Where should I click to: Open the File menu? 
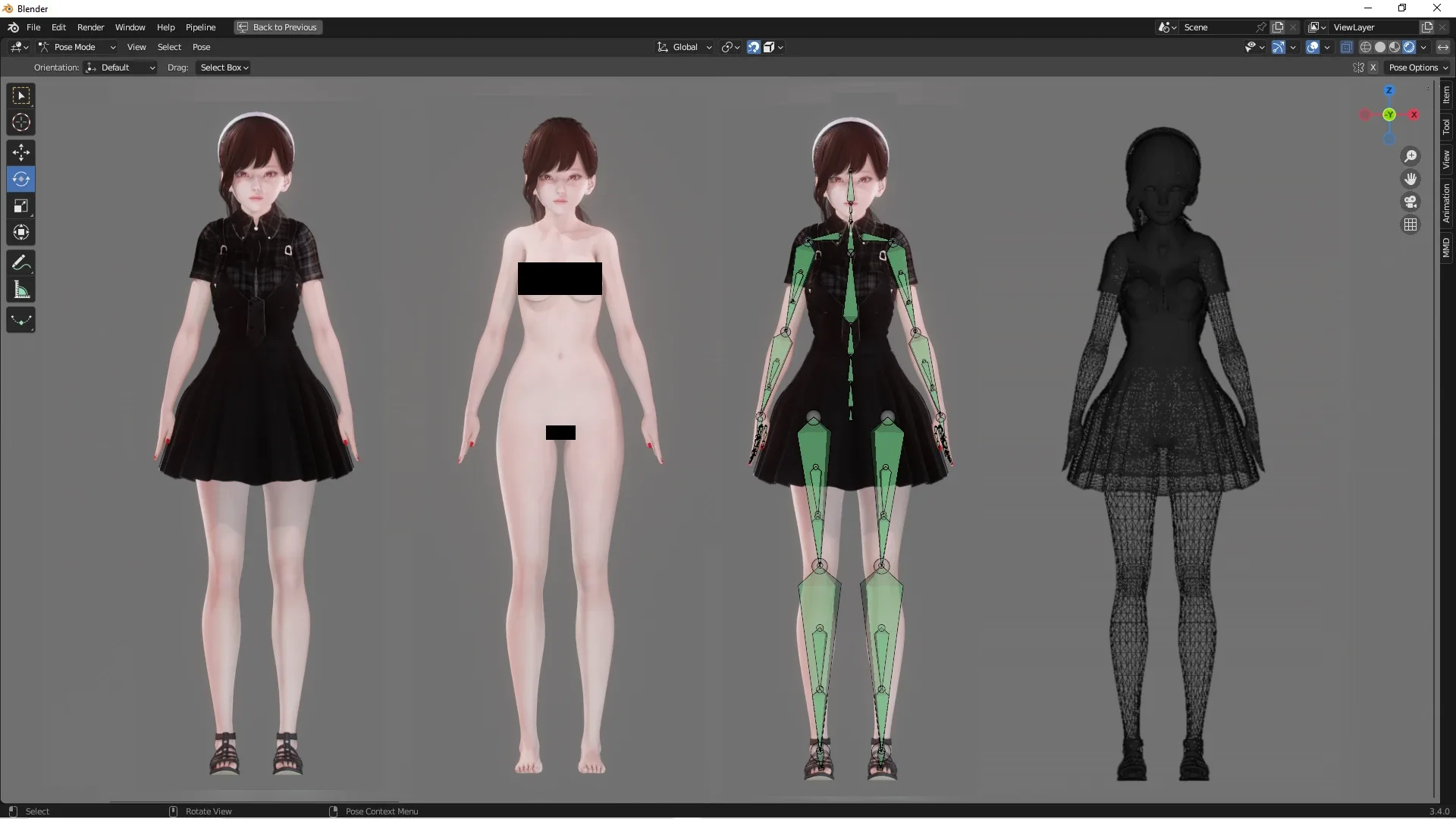point(33,27)
